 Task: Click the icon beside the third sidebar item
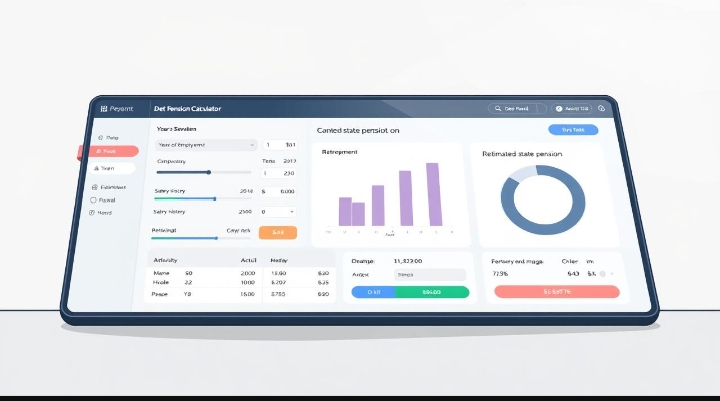[x=97, y=168]
